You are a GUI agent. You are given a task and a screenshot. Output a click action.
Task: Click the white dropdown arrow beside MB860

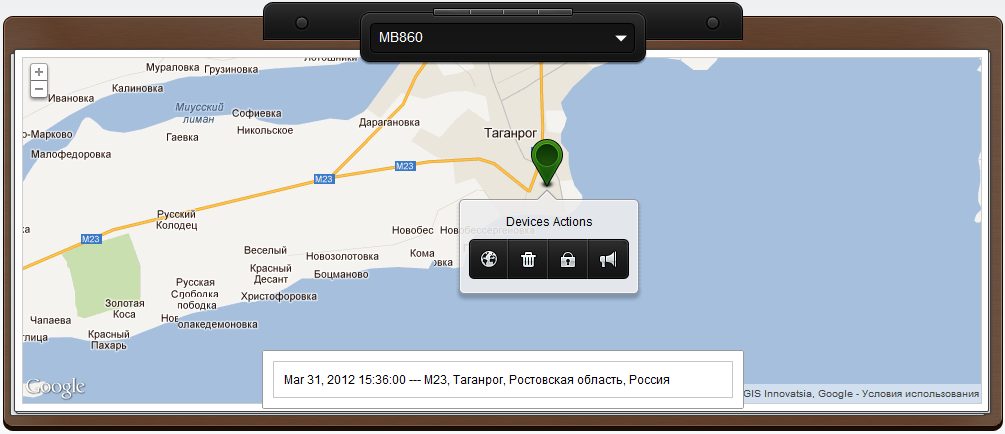click(x=620, y=38)
